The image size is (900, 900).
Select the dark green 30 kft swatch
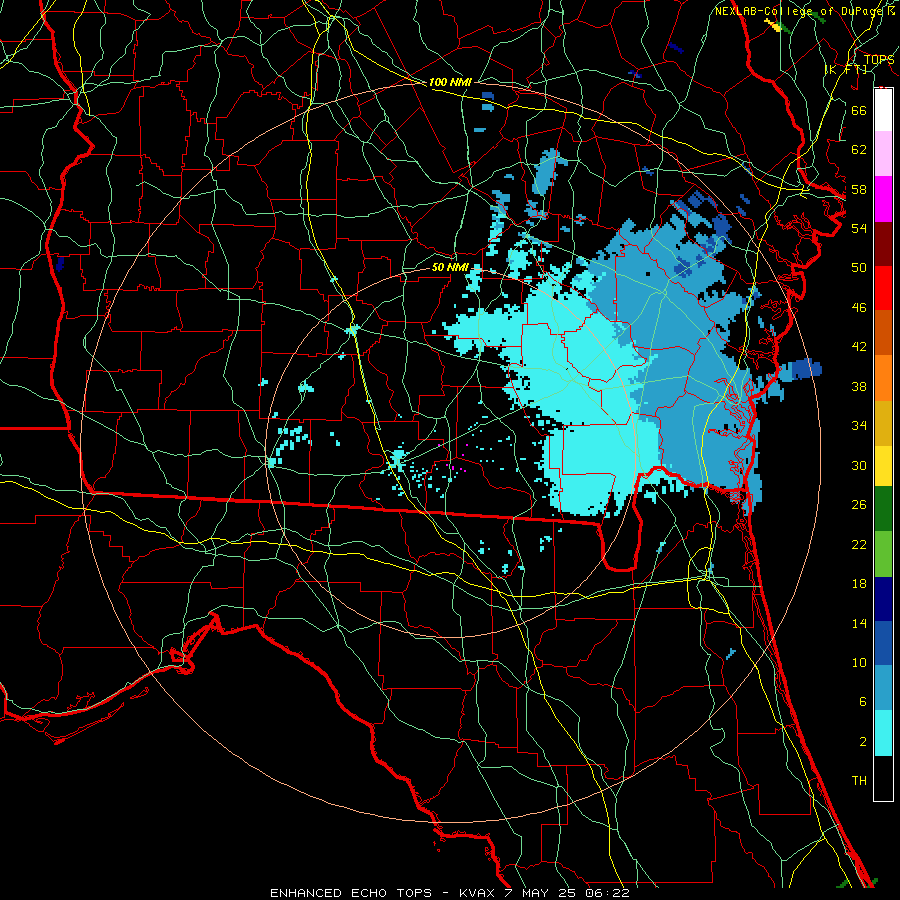pos(883,509)
